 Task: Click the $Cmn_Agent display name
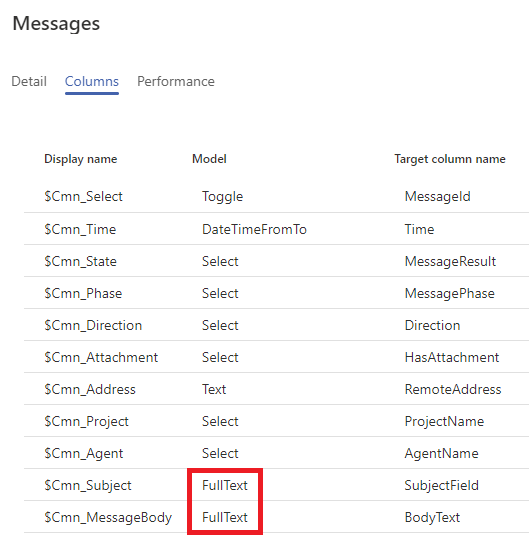click(x=84, y=453)
